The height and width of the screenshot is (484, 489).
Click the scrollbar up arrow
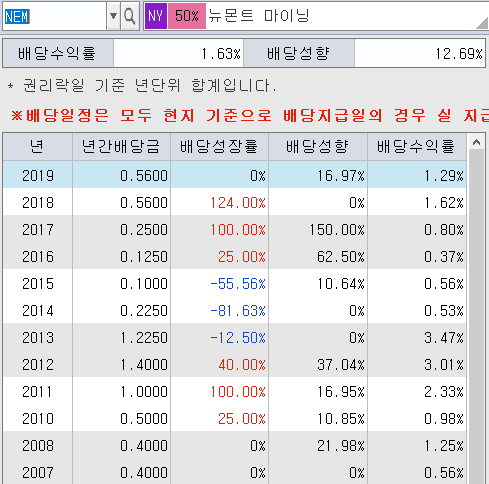point(476,143)
